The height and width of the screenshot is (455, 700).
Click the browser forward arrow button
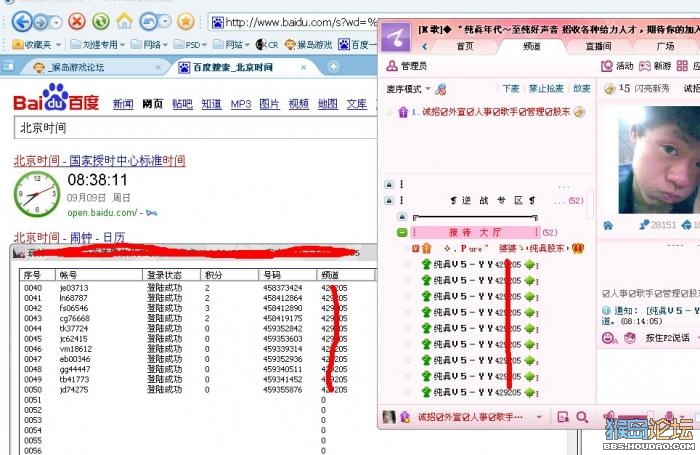click(x=41, y=21)
